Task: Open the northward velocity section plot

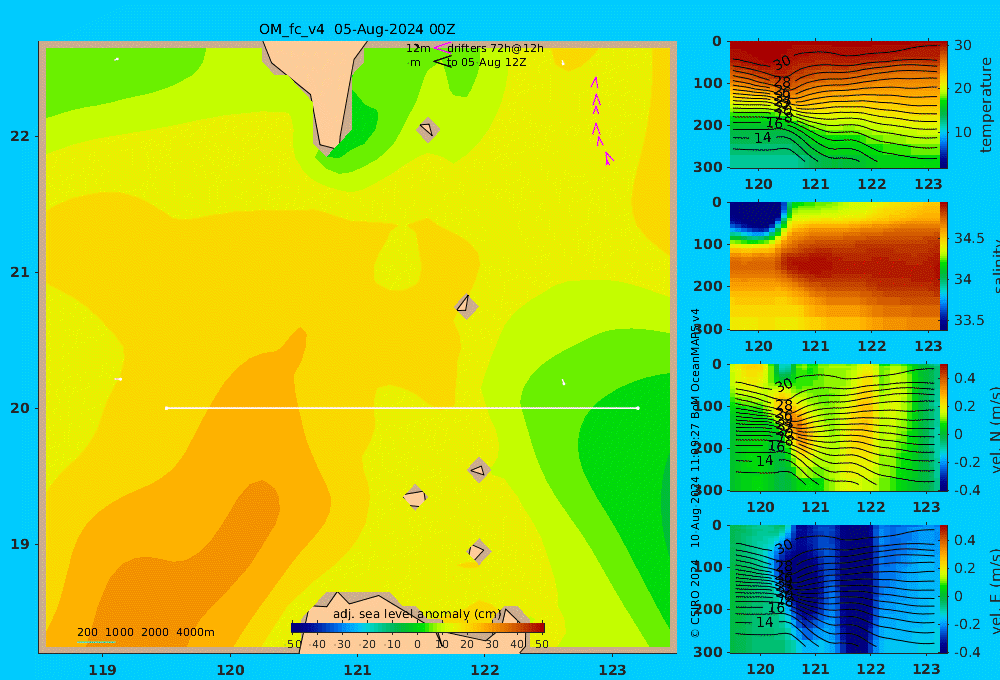Action: tap(834, 427)
